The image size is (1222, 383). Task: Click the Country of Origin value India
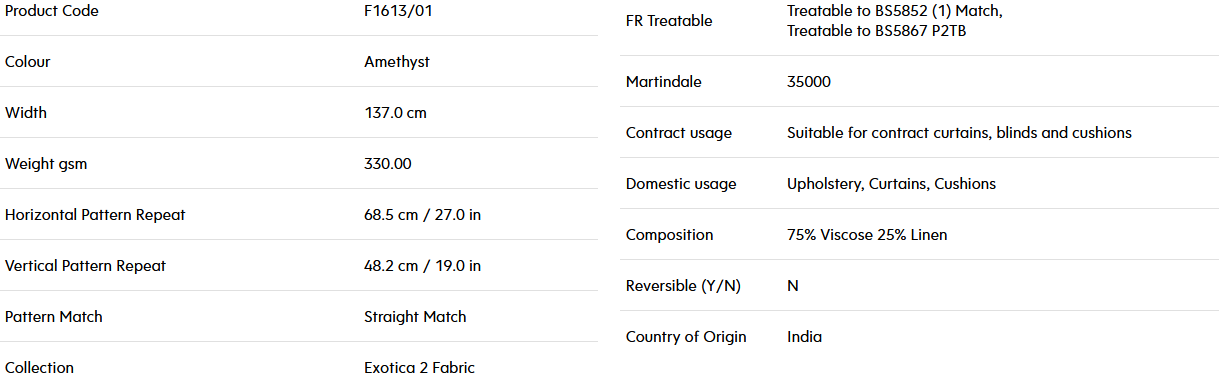pyautogui.click(x=805, y=337)
